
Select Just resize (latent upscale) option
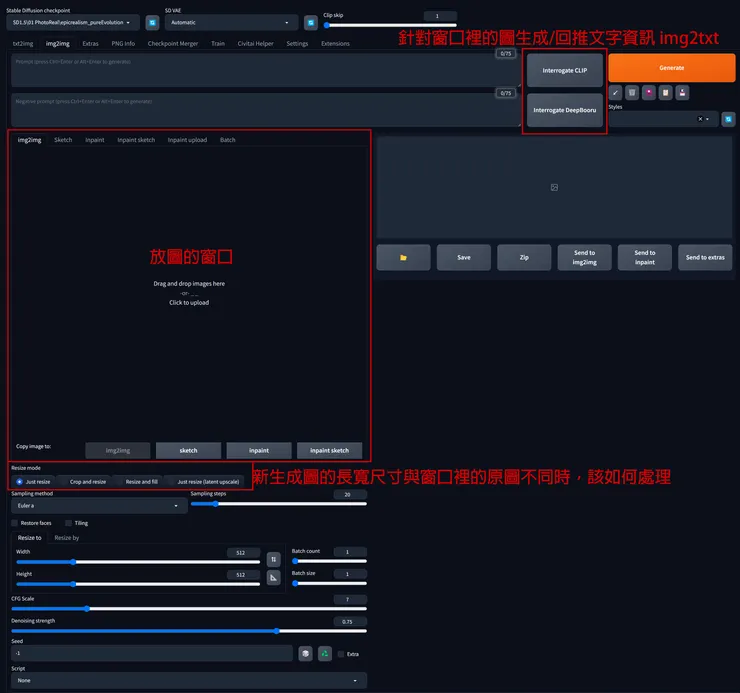coord(204,482)
